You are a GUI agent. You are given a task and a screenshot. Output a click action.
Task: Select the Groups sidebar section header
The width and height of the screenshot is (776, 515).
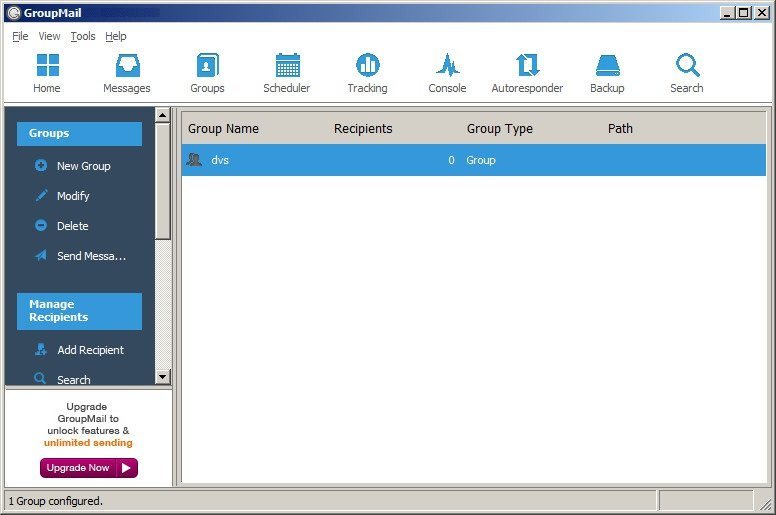coord(79,134)
